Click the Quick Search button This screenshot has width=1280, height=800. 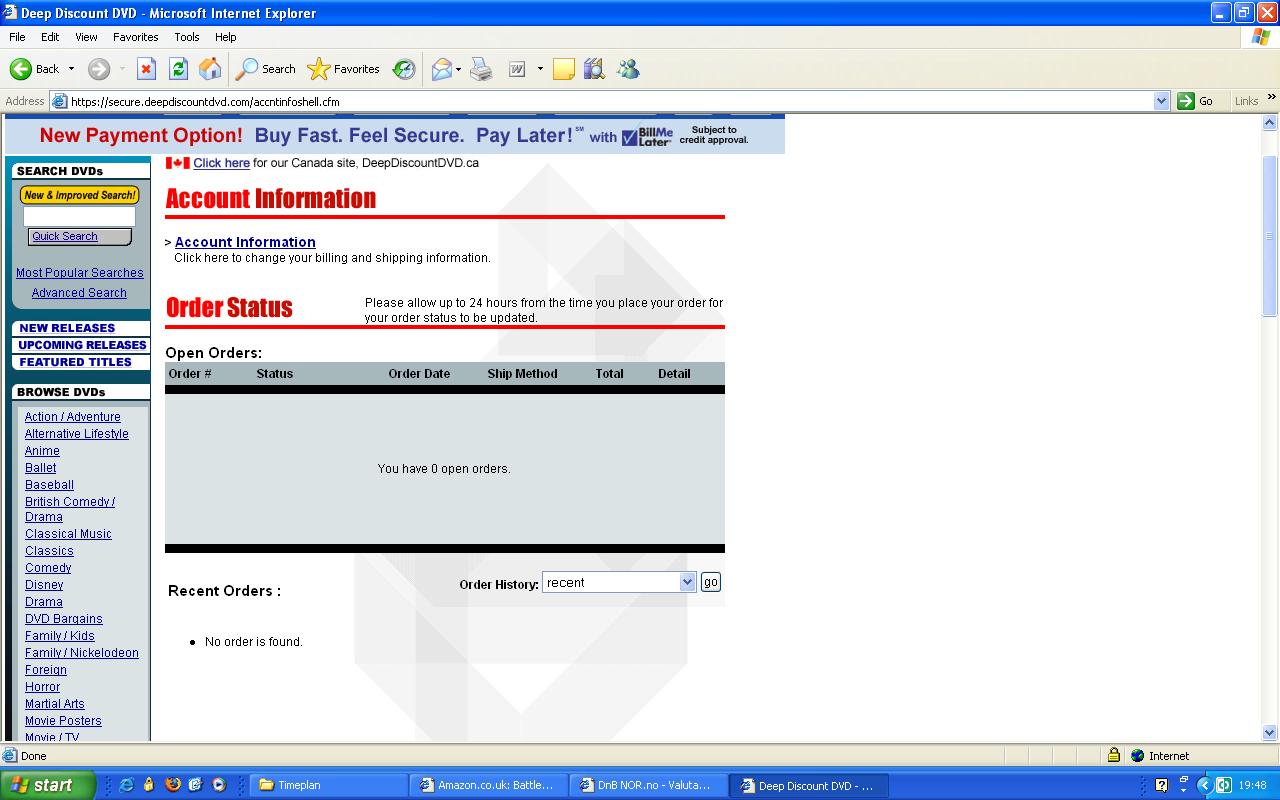[x=79, y=237]
